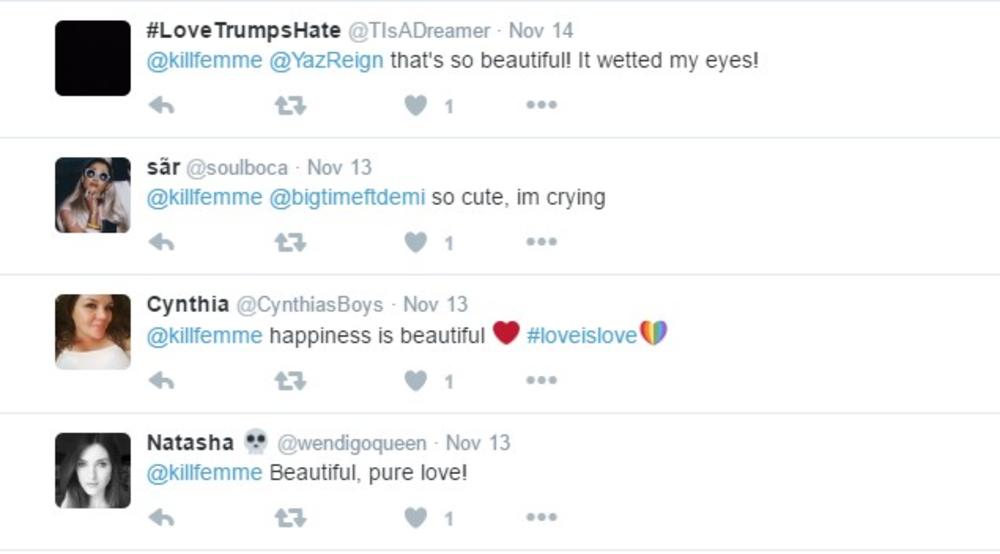Retweet sãr's "so cute" tweet
This screenshot has width=1000, height=554.
(290, 242)
